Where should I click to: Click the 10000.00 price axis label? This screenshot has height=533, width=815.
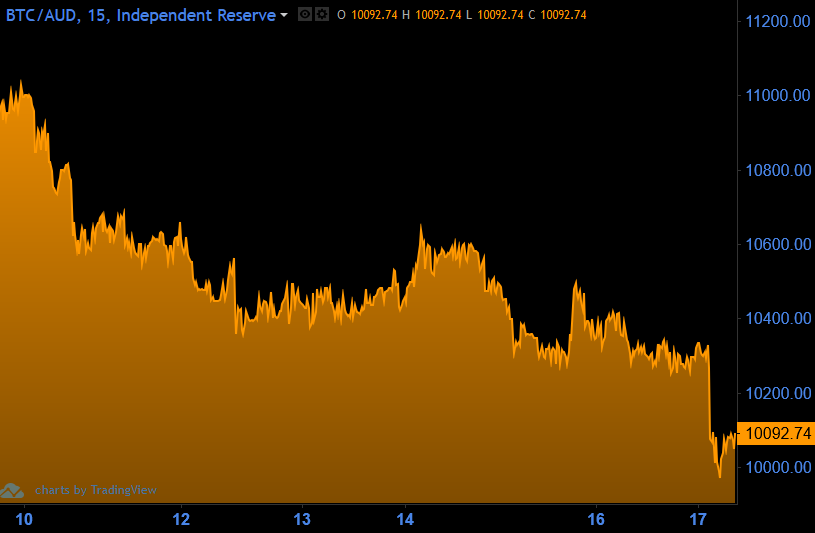pyautogui.click(x=778, y=467)
